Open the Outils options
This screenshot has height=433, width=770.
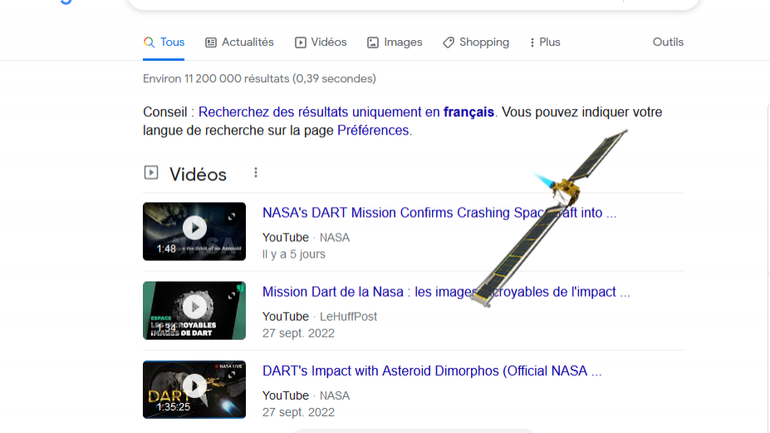pyautogui.click(x=668, y=42)
